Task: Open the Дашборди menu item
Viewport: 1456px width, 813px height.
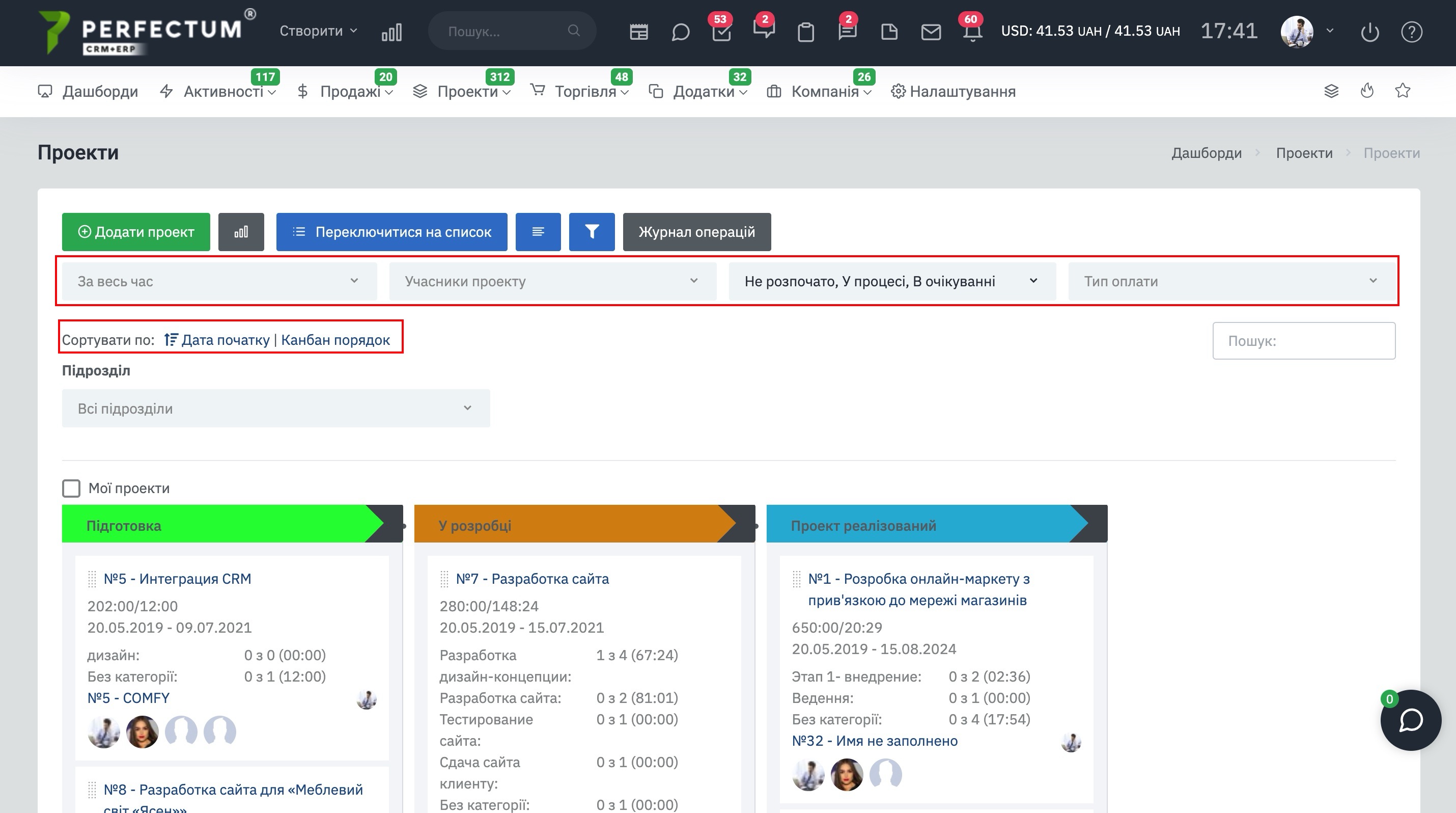Action: click(x=88, y=91)
